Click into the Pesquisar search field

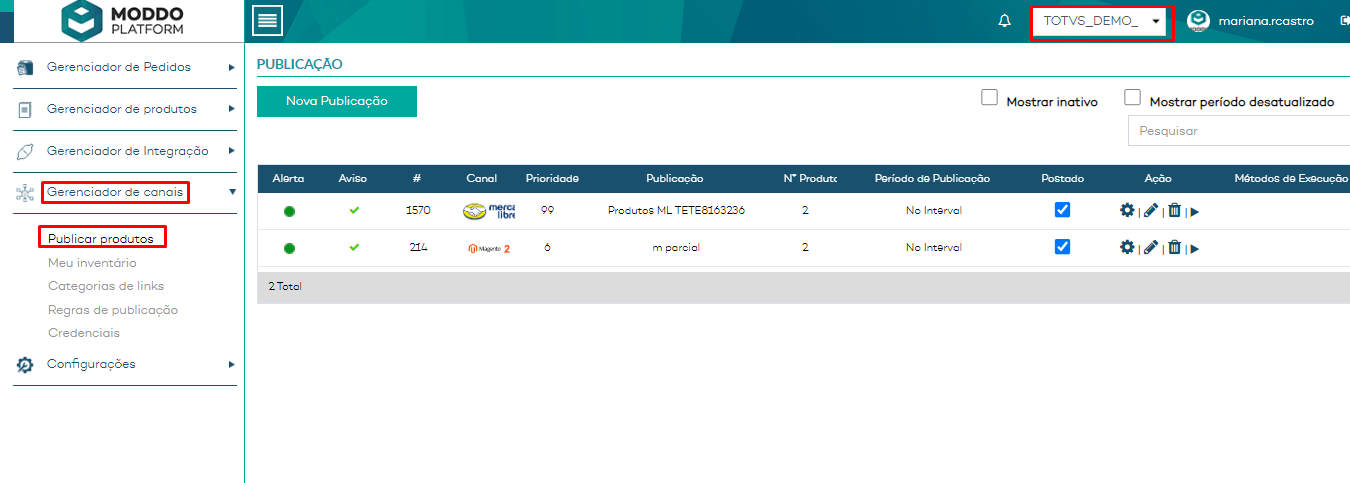coord(1238,131)
